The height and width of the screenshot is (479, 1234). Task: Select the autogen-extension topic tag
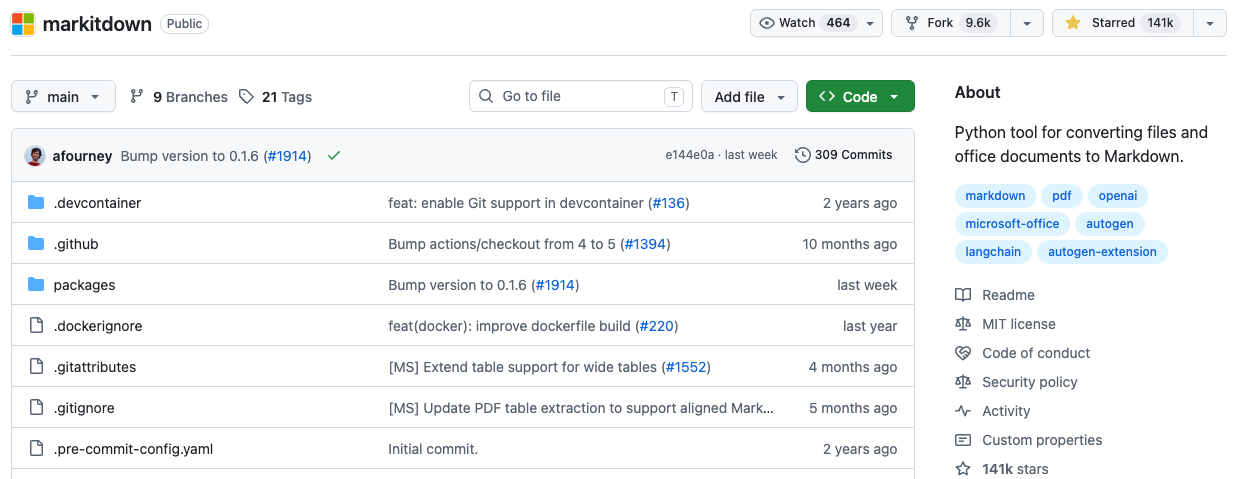pos(1102,251)
